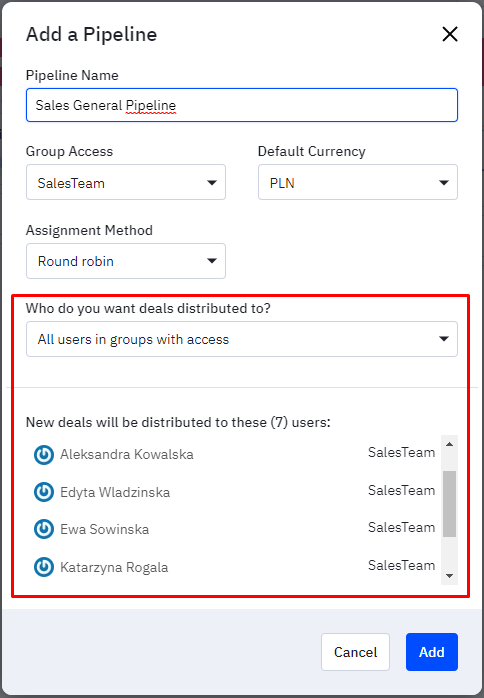Click SalesTeam label next to Katarzyna Rogala
Viewport: 484px width, 698px height.
pyautogui.click(x=402, y=565)
